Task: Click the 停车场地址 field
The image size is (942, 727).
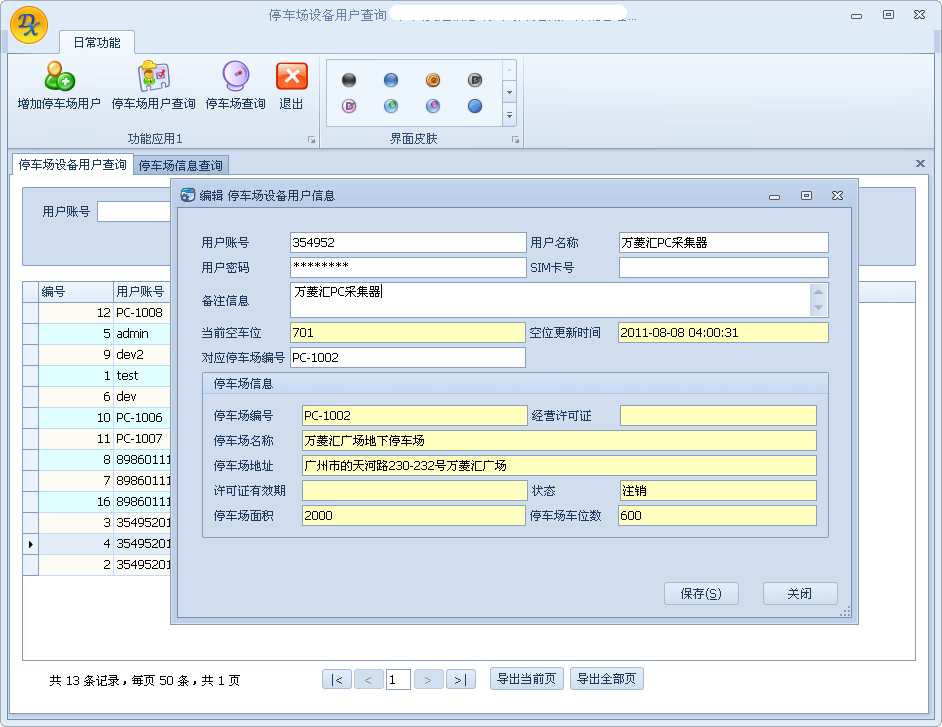Action: tap(559, 466)
